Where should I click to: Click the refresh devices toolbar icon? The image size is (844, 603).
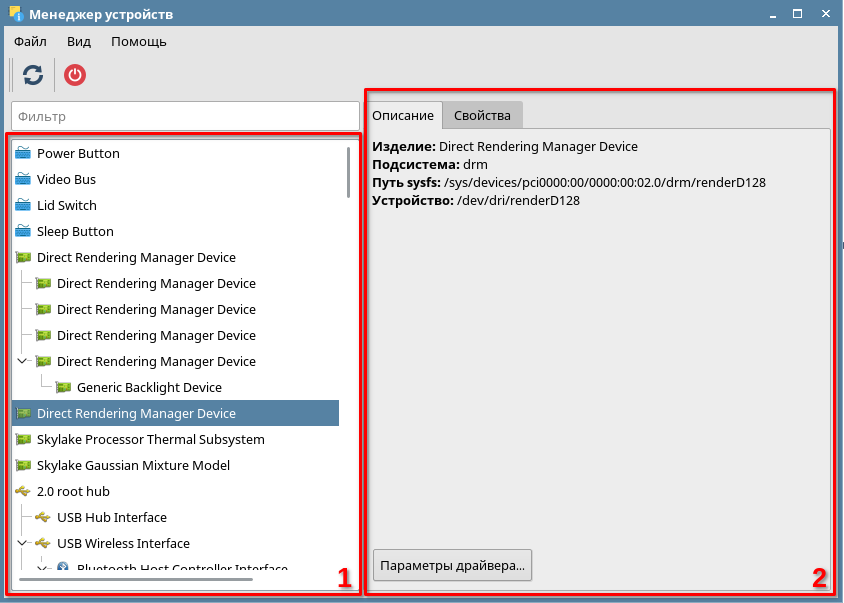(33, 75)
